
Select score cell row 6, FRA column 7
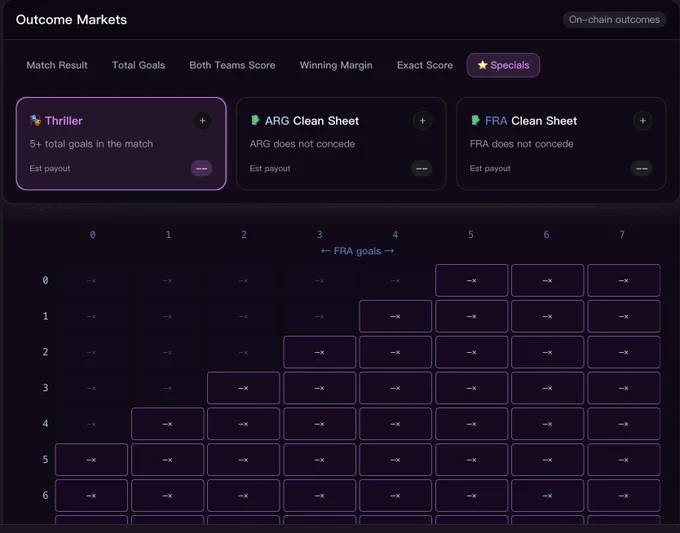[624, 496]
